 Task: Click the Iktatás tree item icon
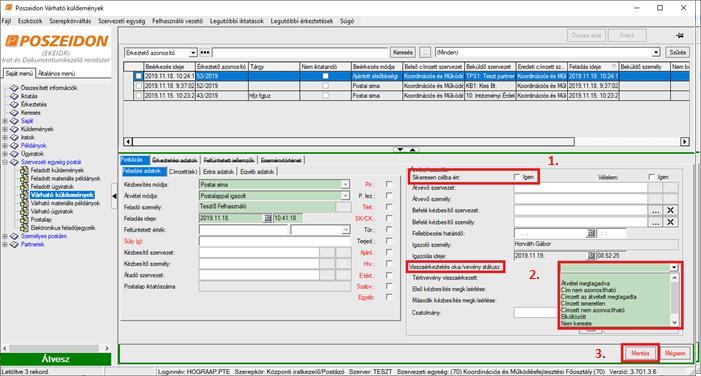click(14, 96)
